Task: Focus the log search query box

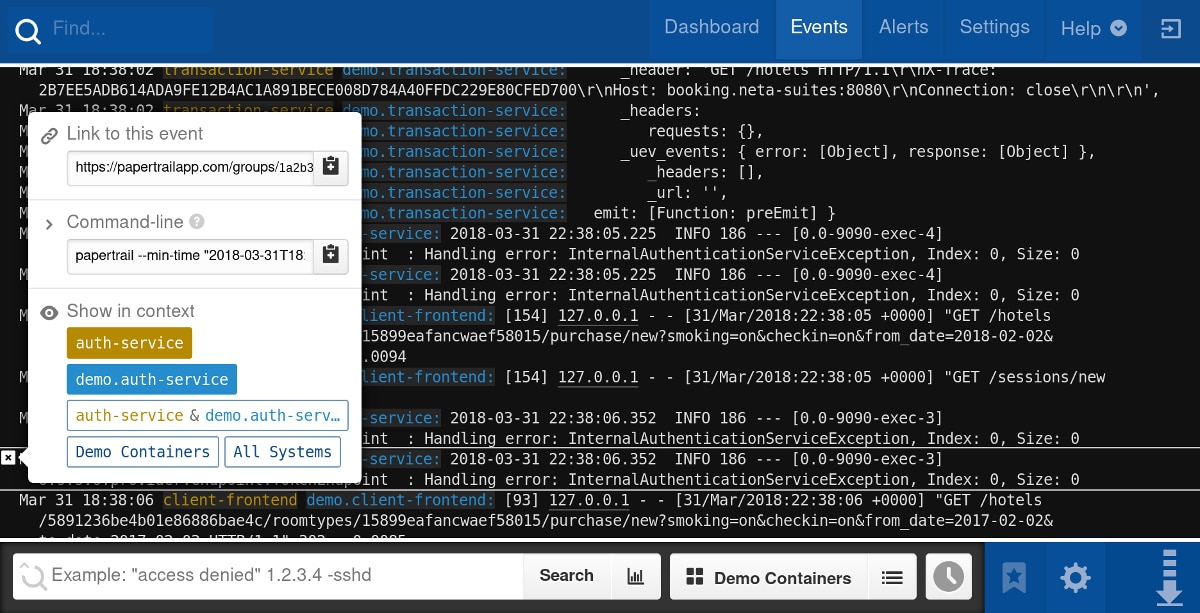Action: (x=268, y=576)
